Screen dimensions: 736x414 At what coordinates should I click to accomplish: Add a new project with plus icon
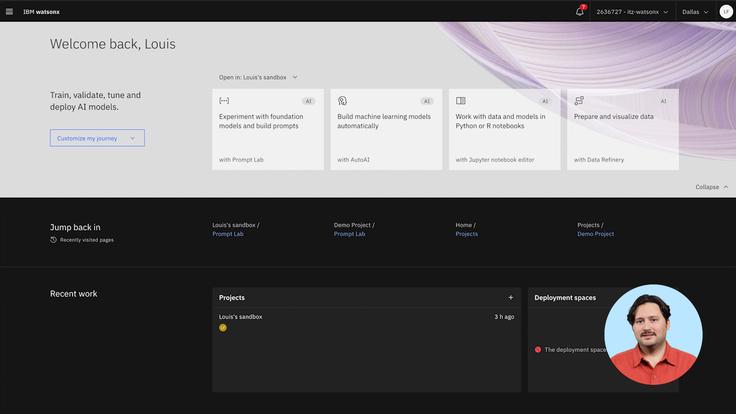click(511, 298)
